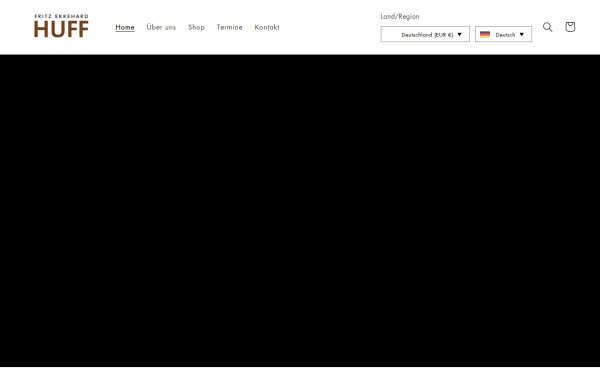Click the German flag icon

click(485, 34)
